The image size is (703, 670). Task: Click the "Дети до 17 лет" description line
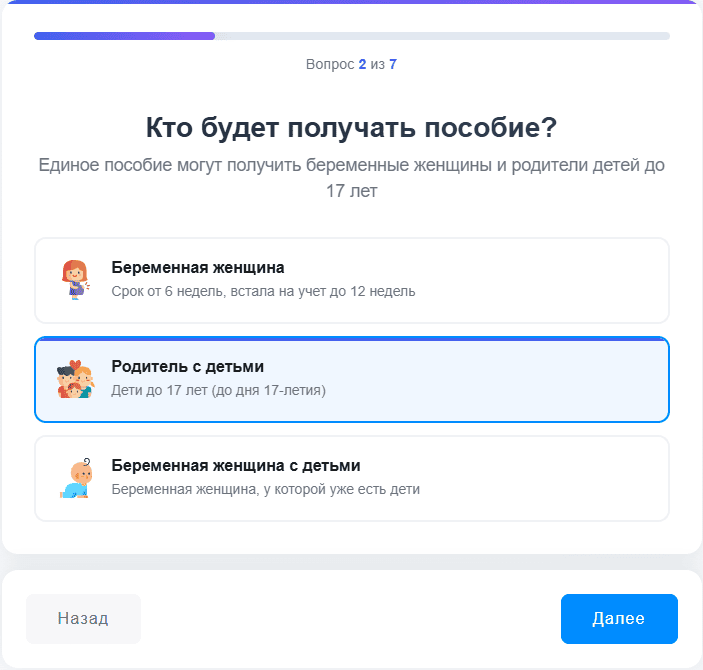[x=218, y=390]
